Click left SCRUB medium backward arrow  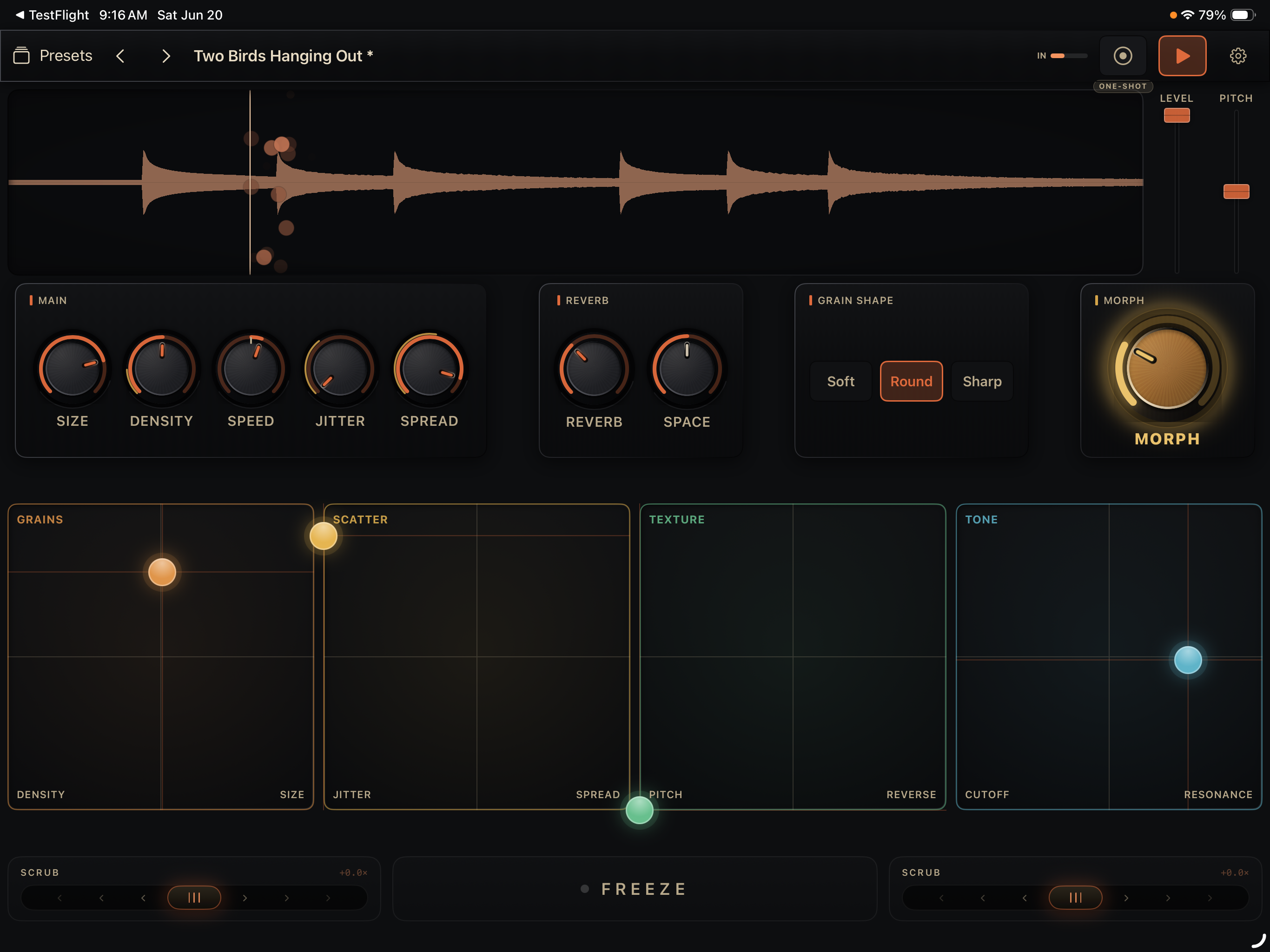[x=102, y=898]
